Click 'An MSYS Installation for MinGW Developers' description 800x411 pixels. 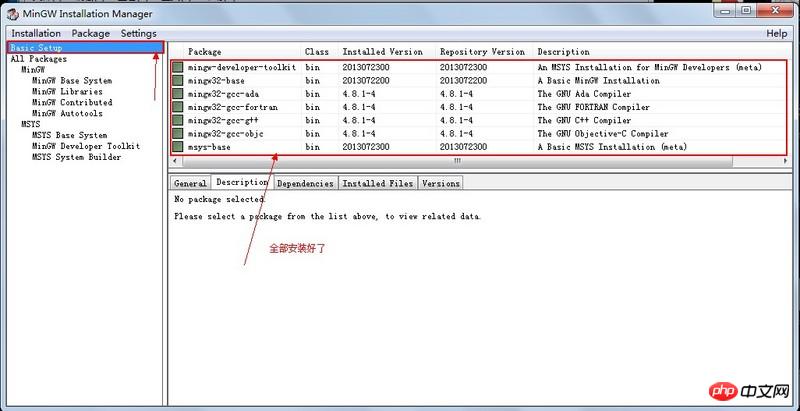click(649, 67)
